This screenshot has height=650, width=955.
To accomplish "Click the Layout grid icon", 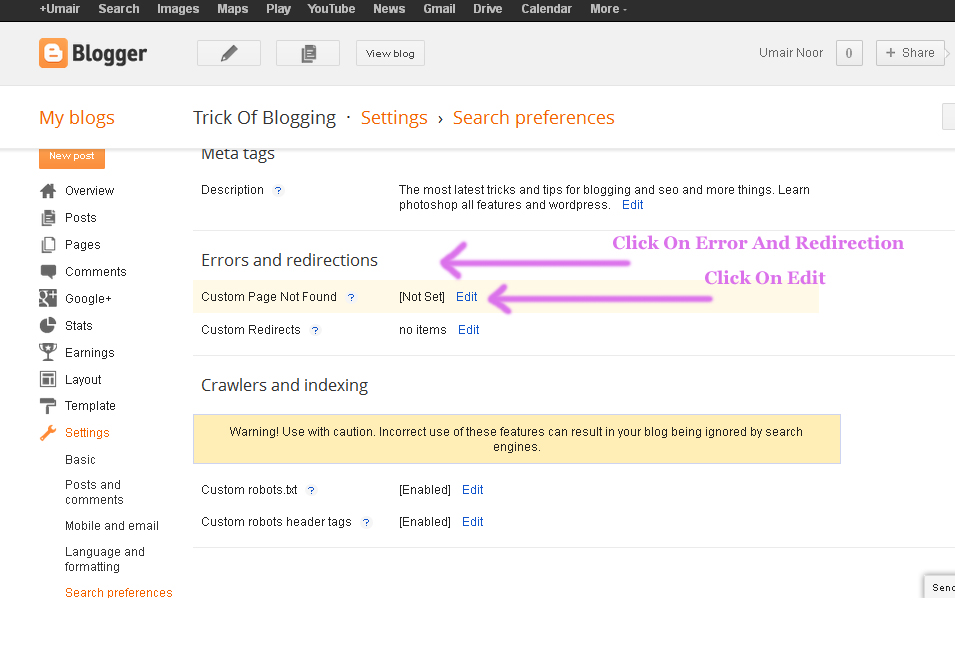I will coord(48,379).
